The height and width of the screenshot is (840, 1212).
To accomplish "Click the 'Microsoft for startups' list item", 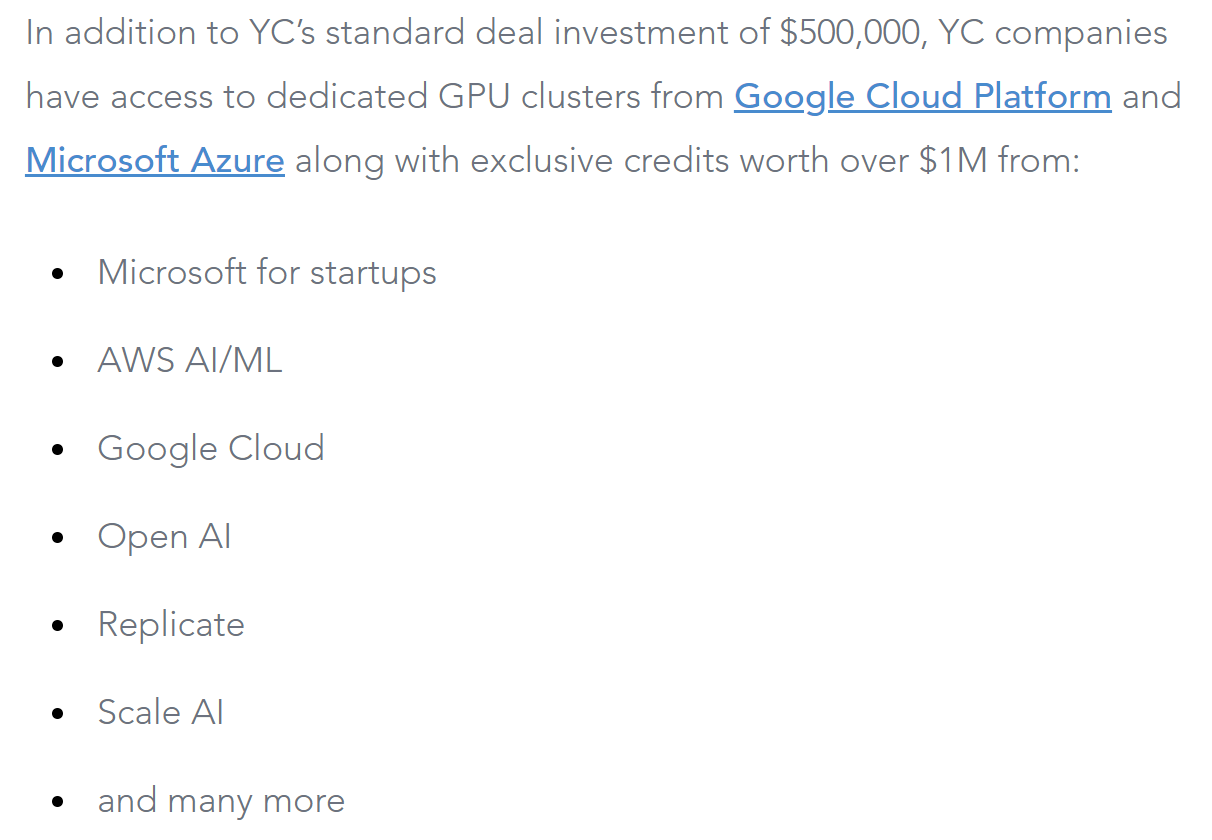I will coord(267,273).
